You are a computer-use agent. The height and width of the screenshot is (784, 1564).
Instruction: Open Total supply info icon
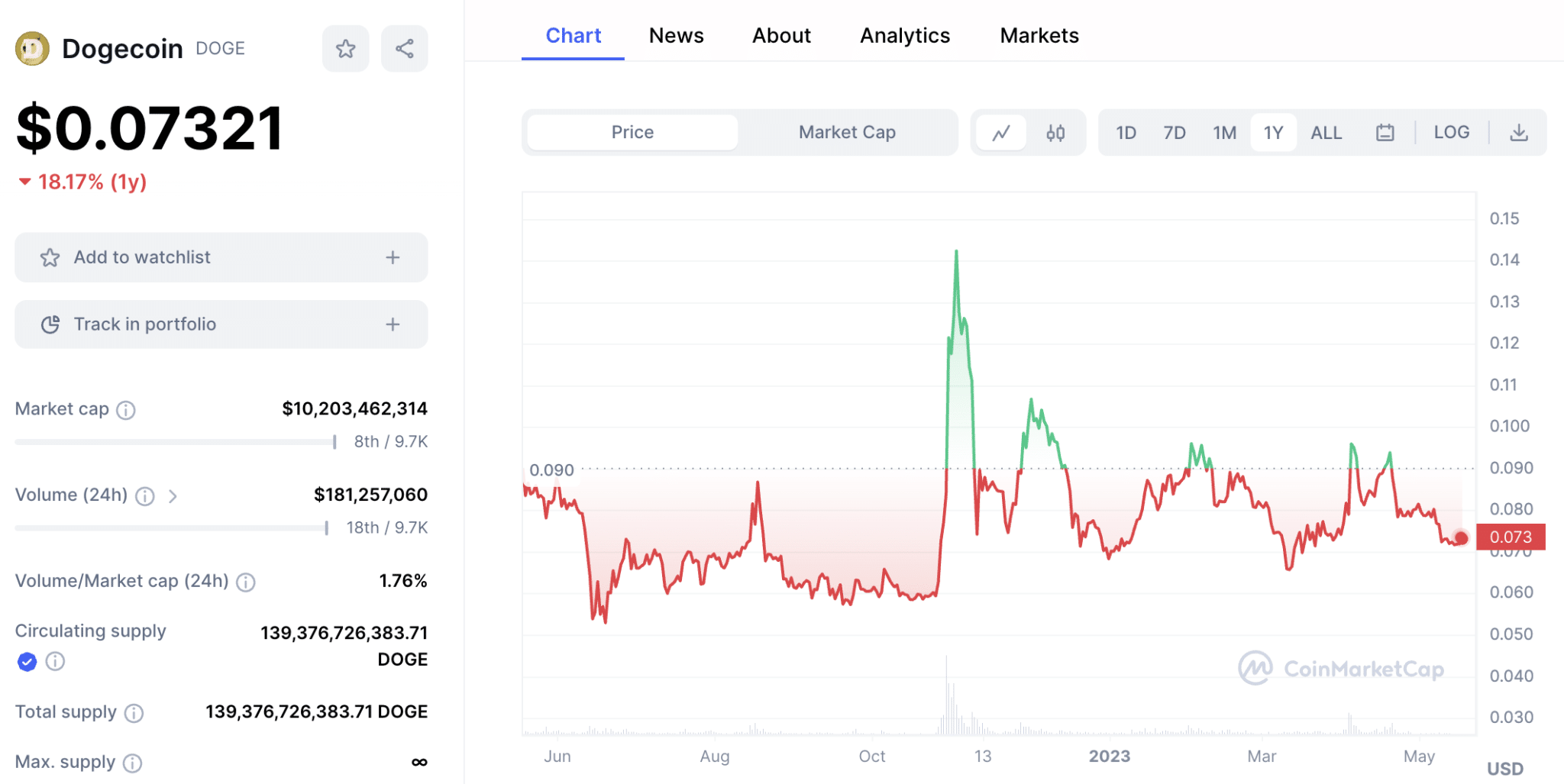134,713
